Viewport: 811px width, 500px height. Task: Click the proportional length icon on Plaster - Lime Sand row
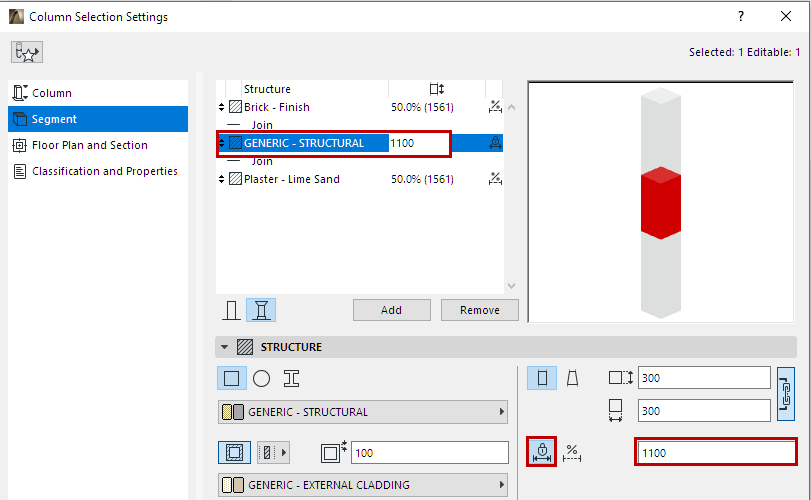495,179
